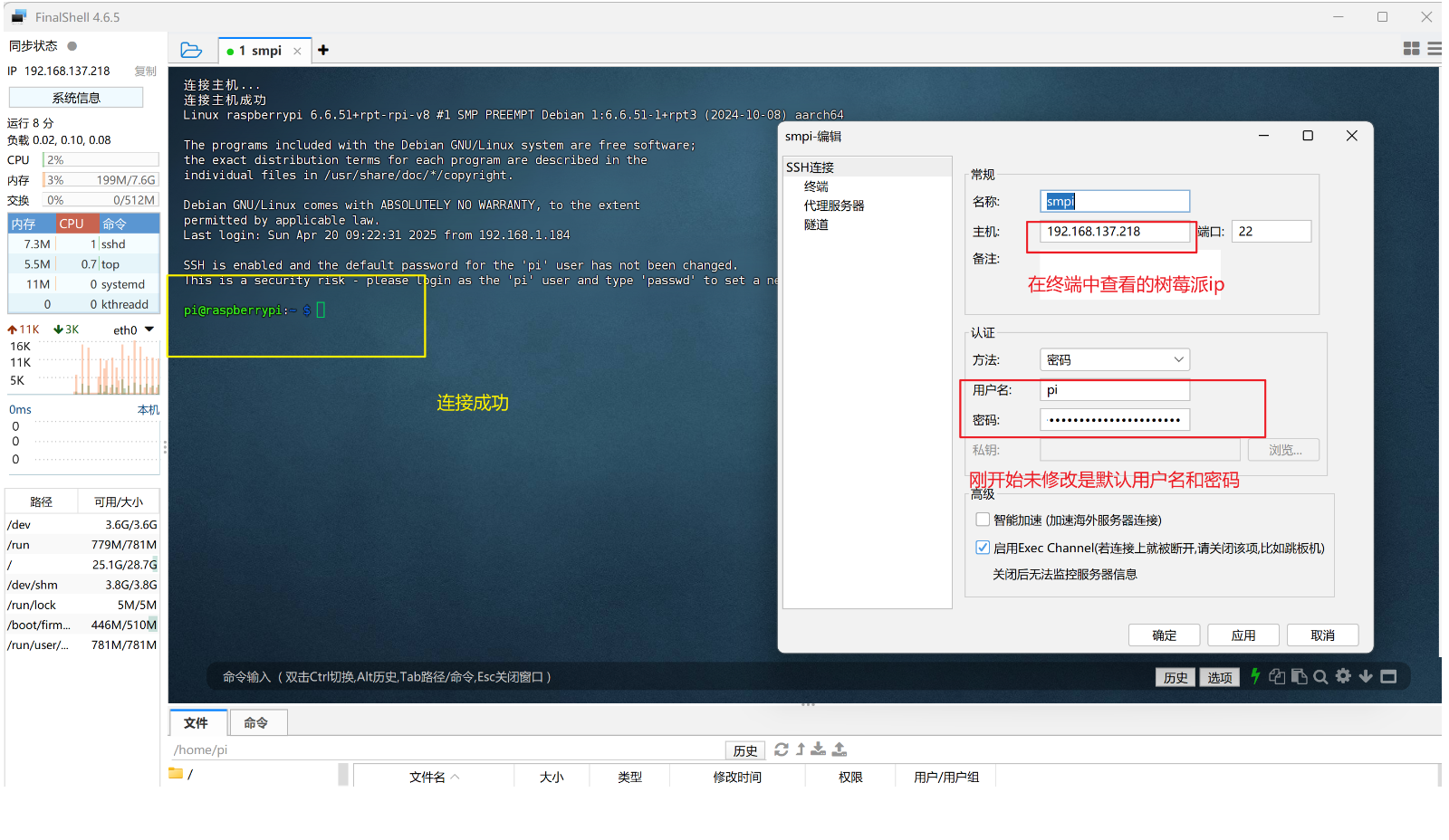
Task: Click the copy icon in command bar
Action: [x=1277, y=676]
